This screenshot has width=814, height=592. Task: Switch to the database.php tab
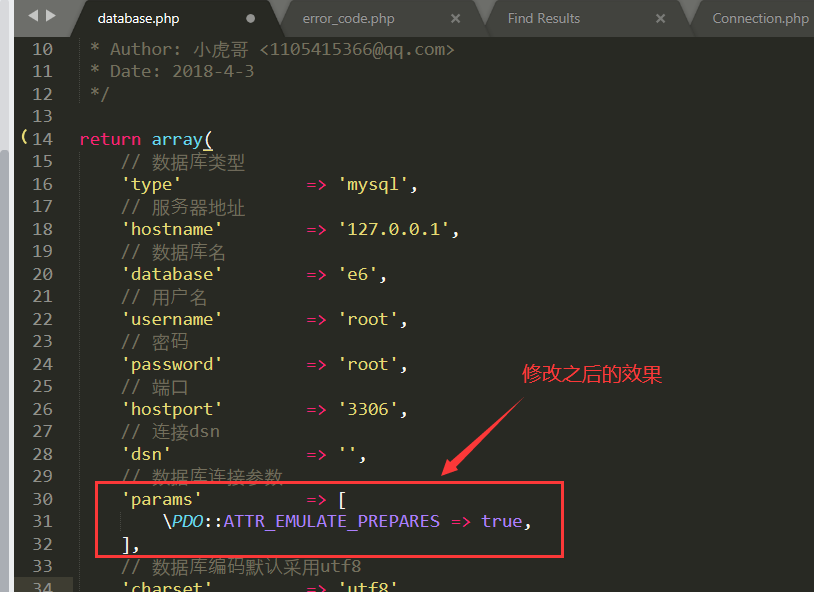pyautogui.click(x=138, y=19)
